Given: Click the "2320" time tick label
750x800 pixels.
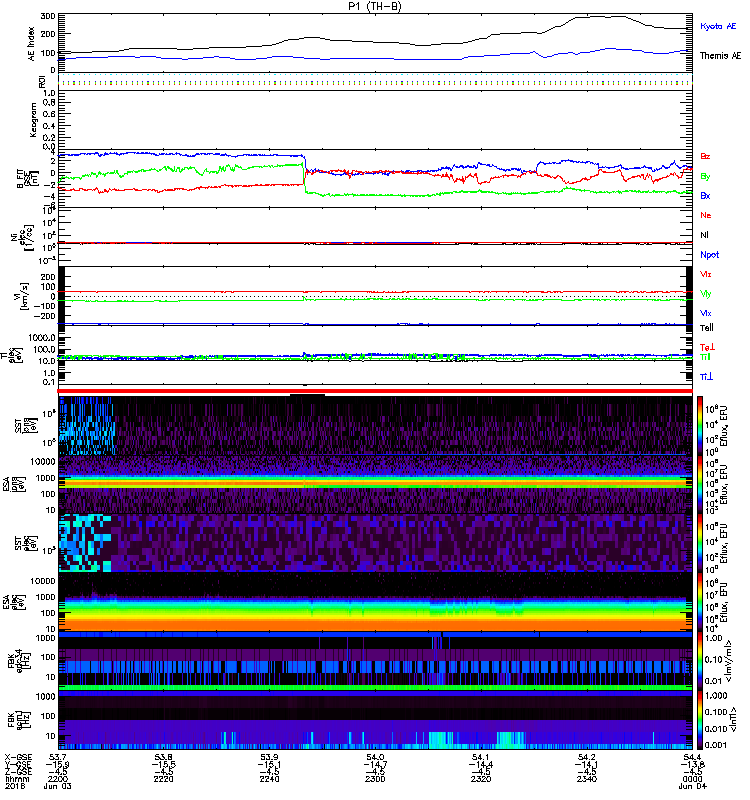Looking at the screenshot, I should point(481,779).
